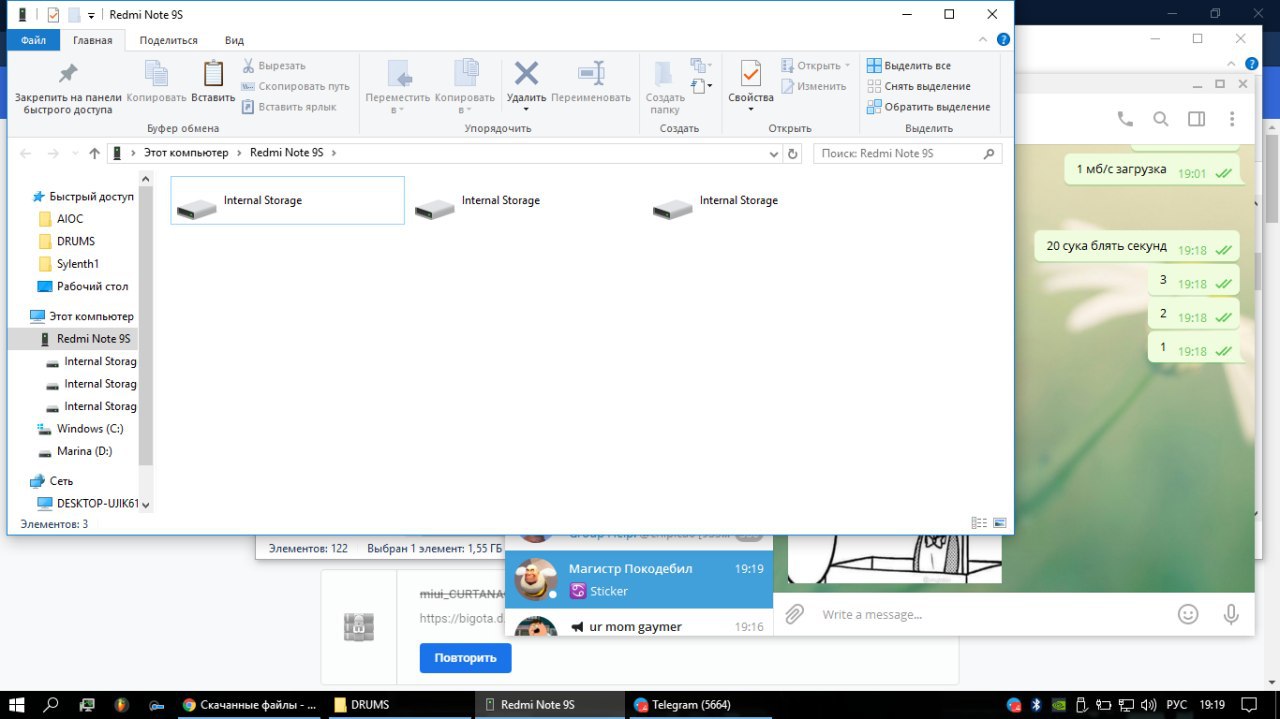The width and height of the screenshot is (1280, 719).
Task: Open Telegram emoji smiley picker
Action: [x=1188, y=614]
